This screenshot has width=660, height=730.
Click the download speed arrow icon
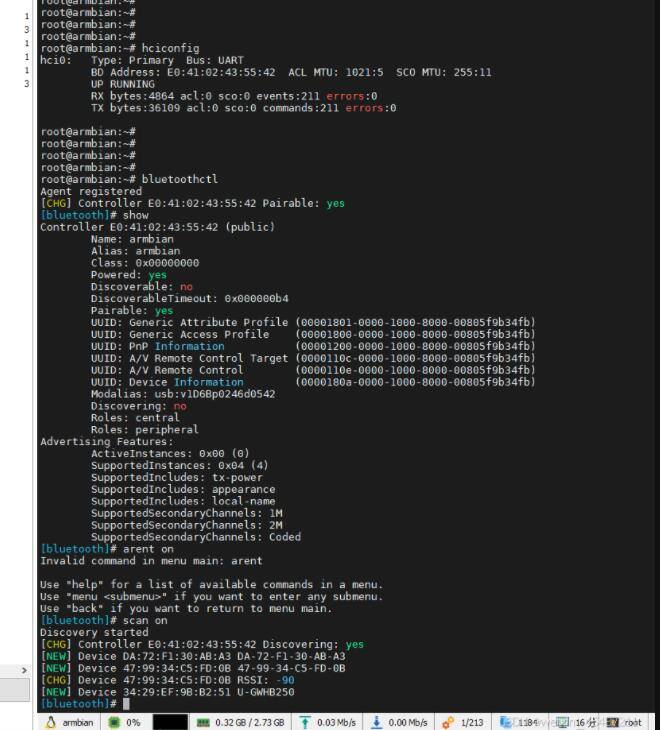377,722
